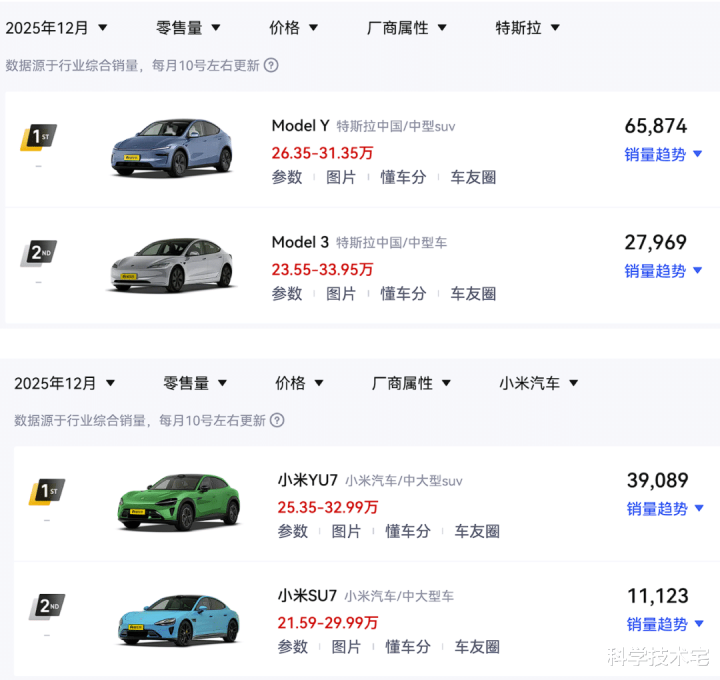
Task: Open 图片 link for 小米YU7
Action: [x=346, y=532]
